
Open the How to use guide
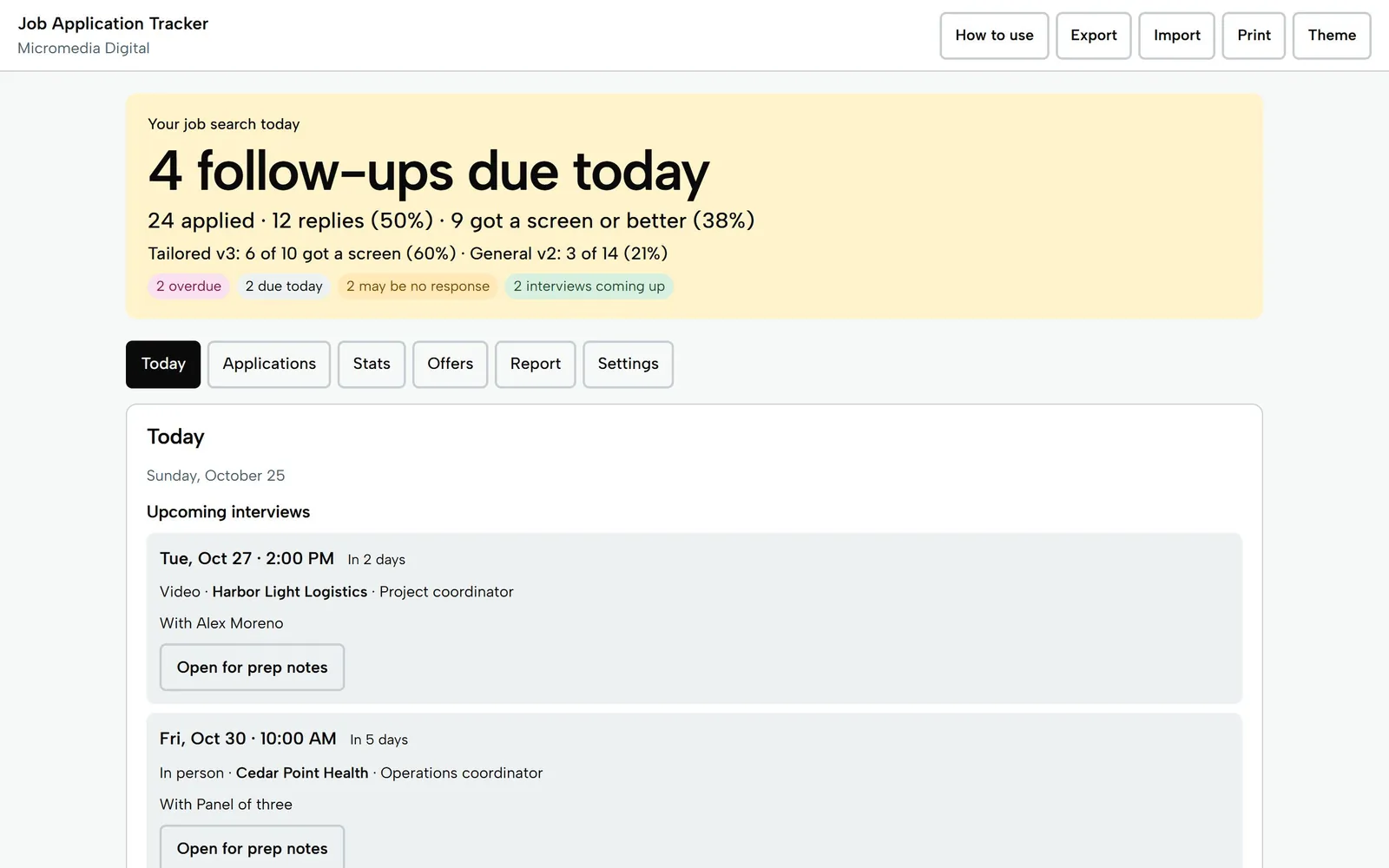(x=994, y=36)
